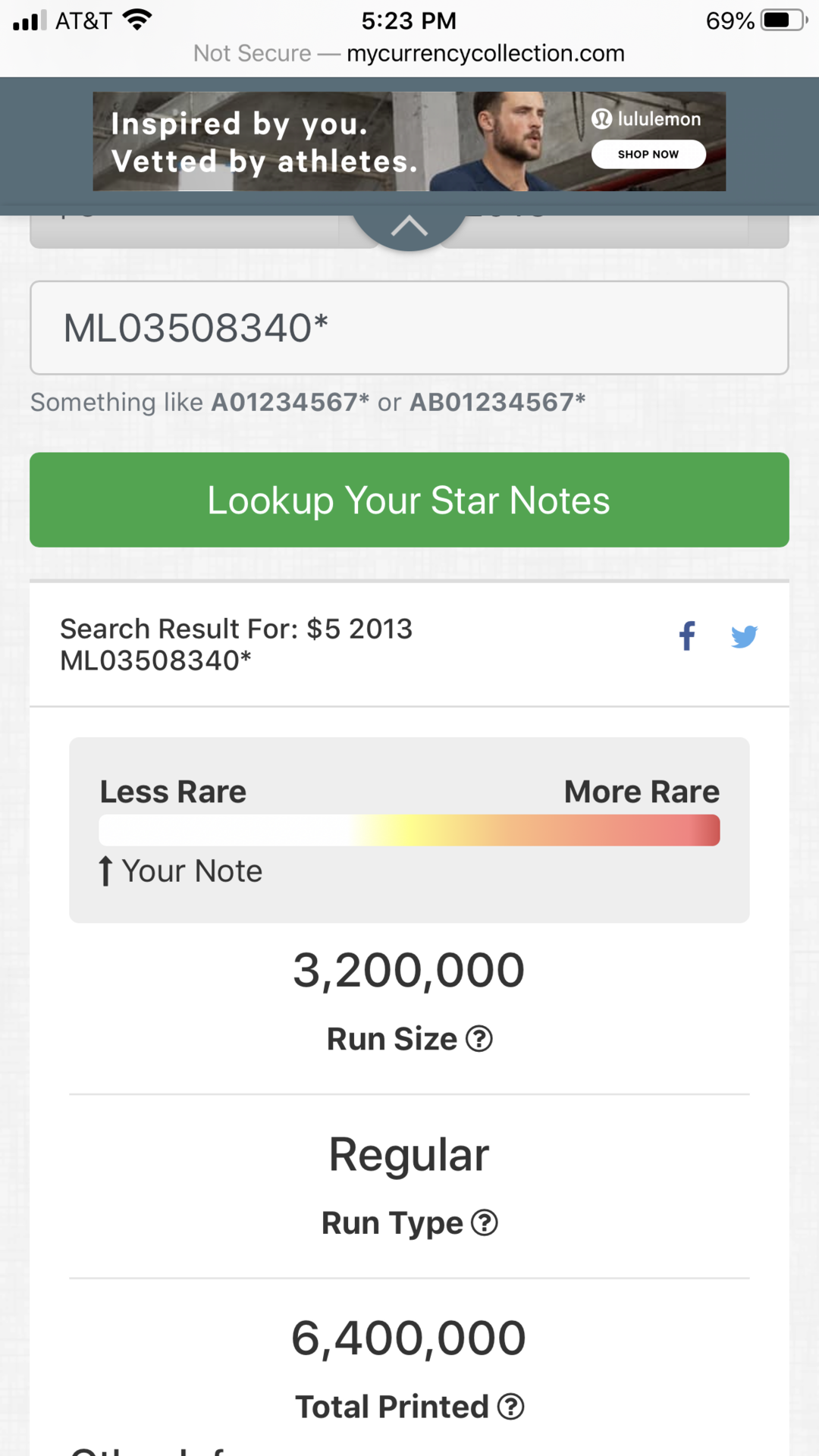Viewport: 819px width, 1456px height.
Task: Tap the 3,200,000 run size value
Action: tap(409, 971)
